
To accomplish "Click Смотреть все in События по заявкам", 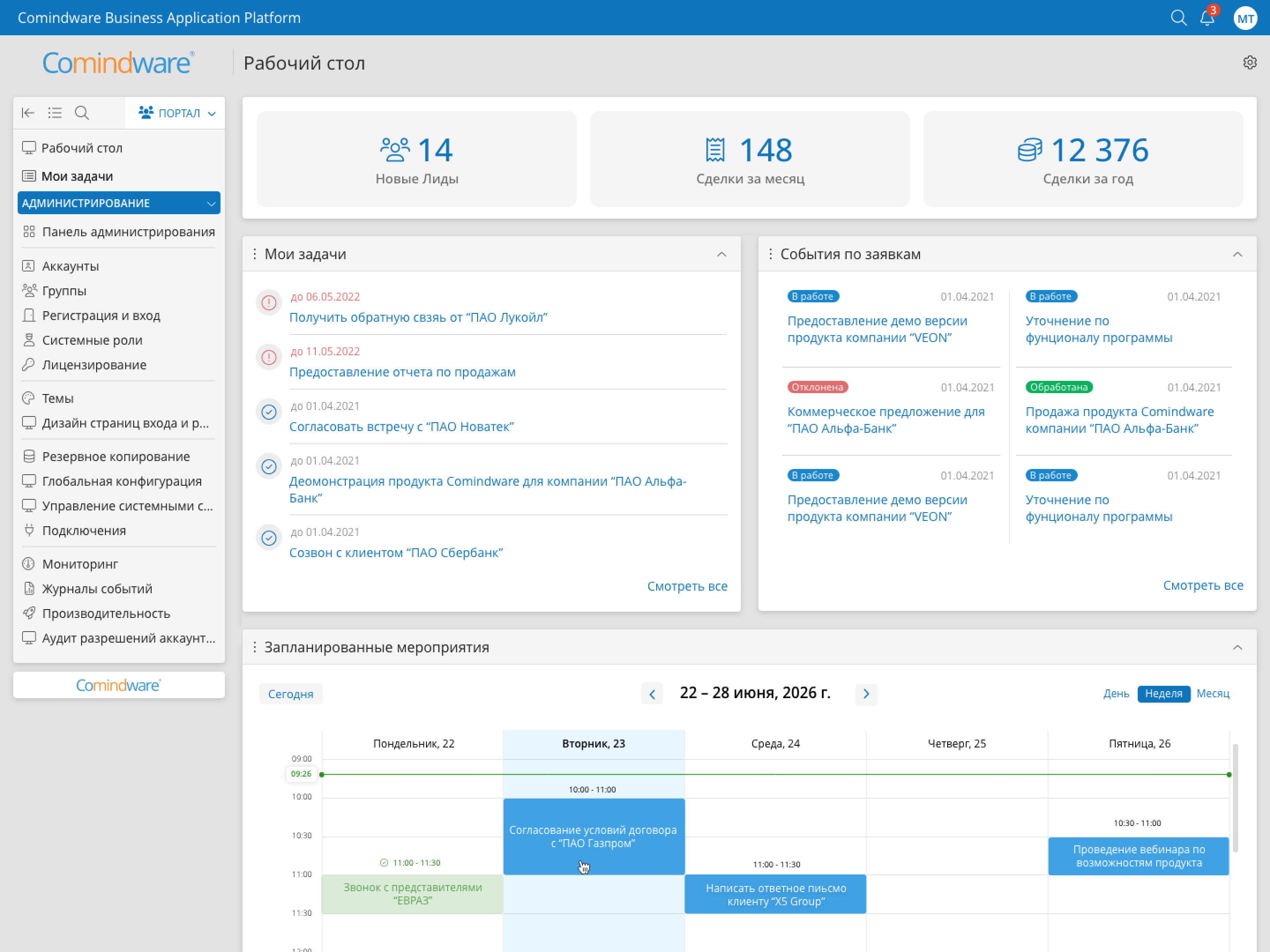I will (1203, 585).
